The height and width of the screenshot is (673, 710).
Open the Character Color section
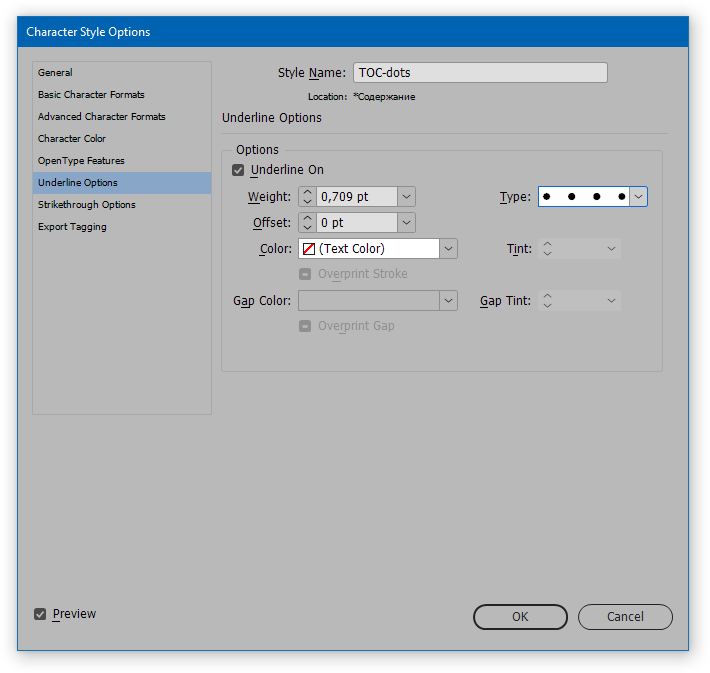[x=122, y=139]
